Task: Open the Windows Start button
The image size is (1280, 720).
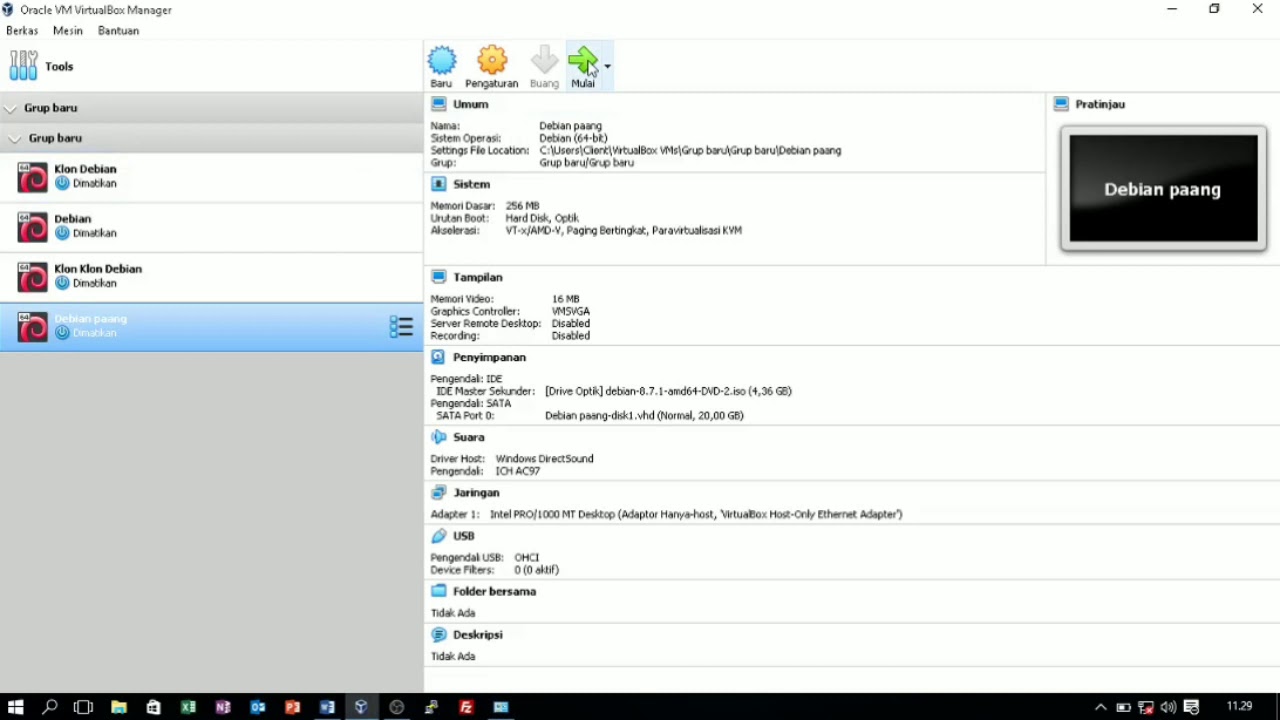Action: pos(16,707)
